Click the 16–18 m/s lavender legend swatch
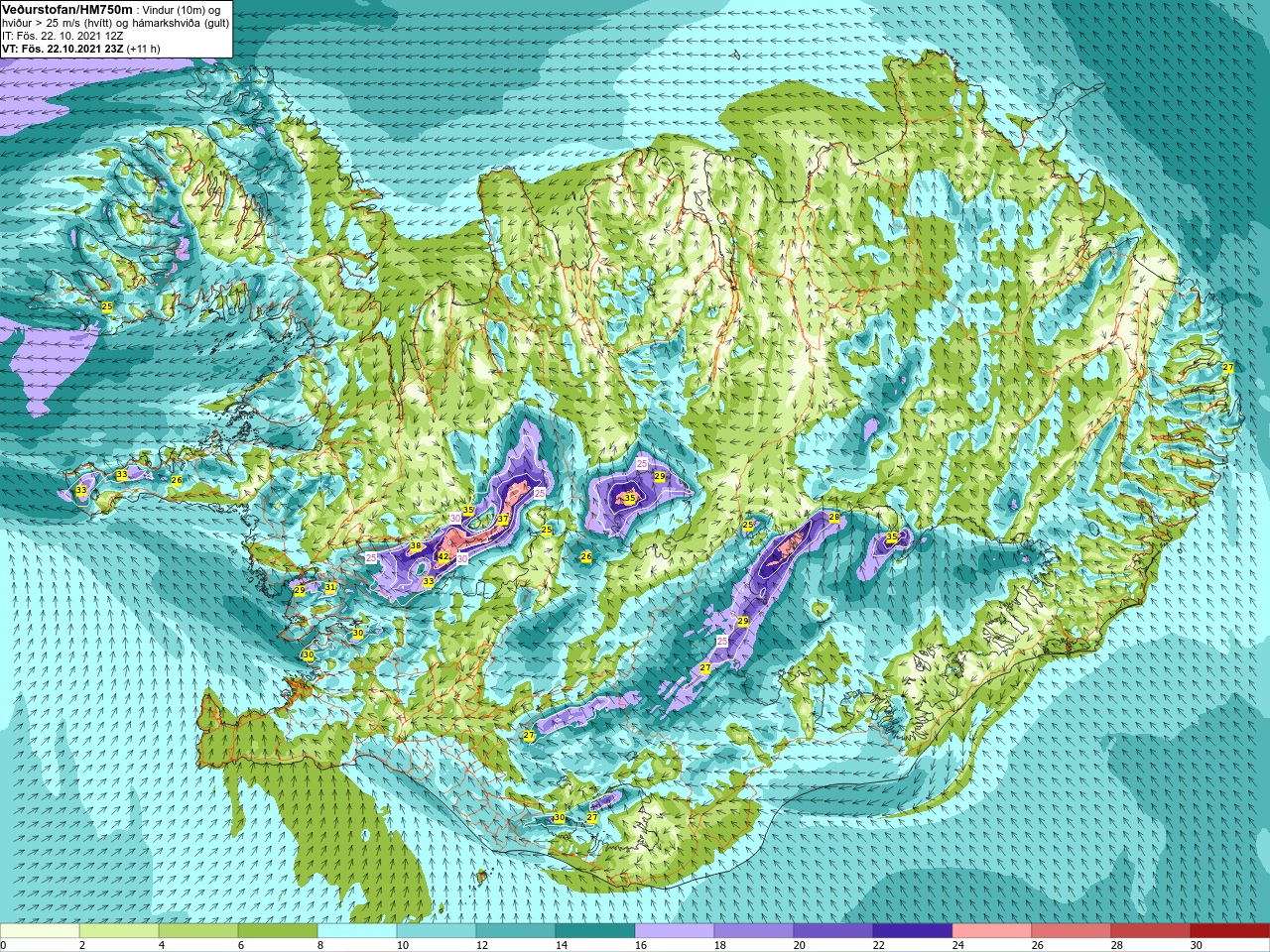The image size is (1270, 952). (675, 931)
